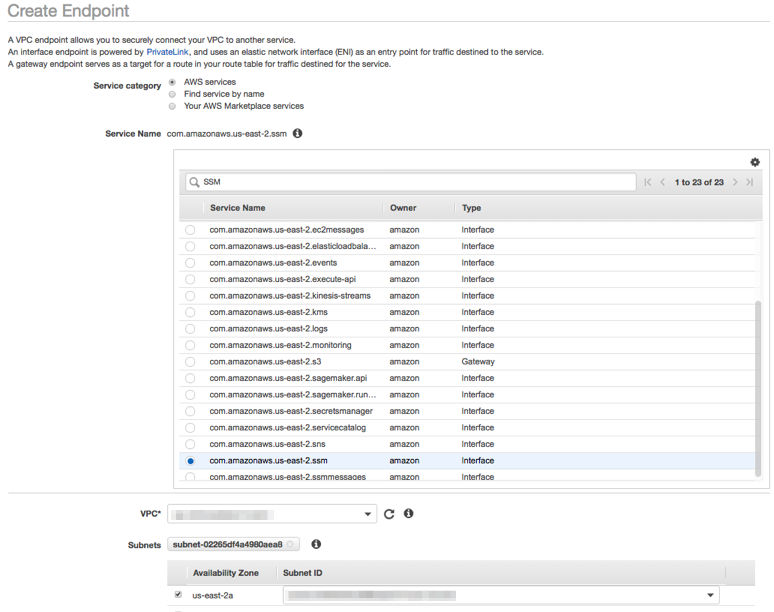The height and width of the screenshot is (612, 774).
Task: Open the us-east-2a Subnet ID dropdown
Action: point(501,595)
